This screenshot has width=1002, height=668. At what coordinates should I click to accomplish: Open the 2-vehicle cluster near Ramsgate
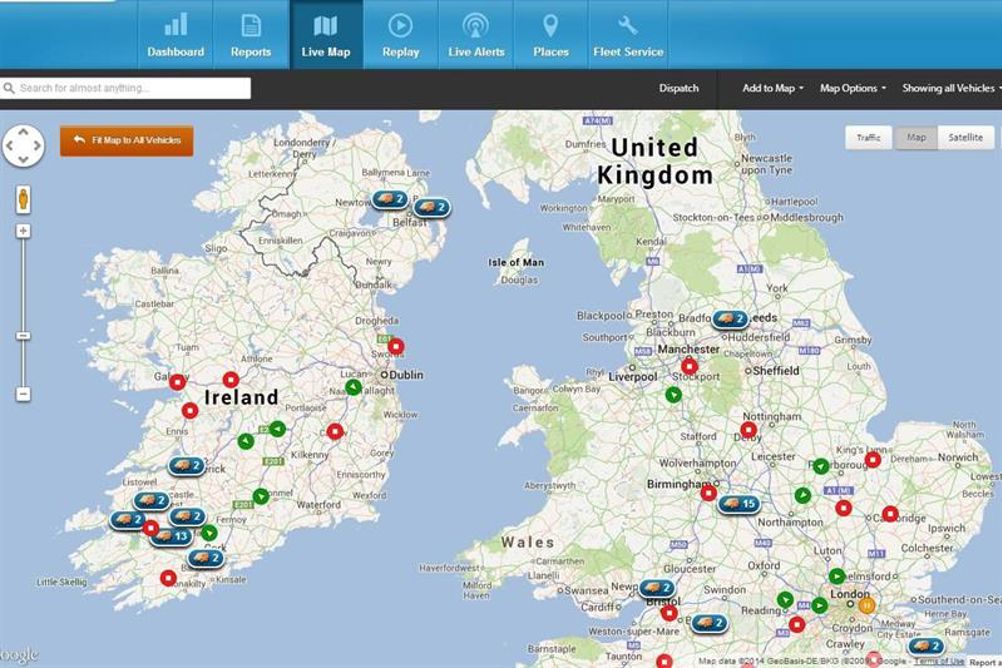click(x=927, y=646)
